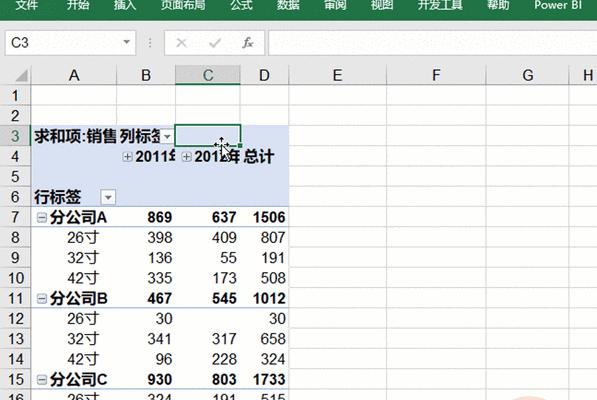Select cell with value 637
This screenshot has width=597, height=400.
208,217
